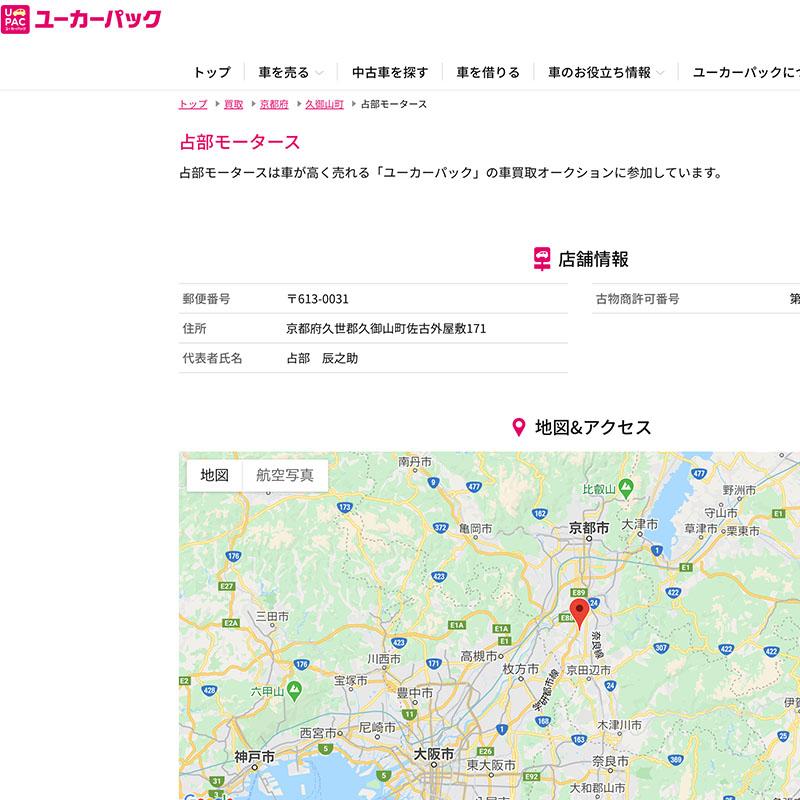Click the 豊中市 label on the map
This screenshot has width=800, height=800.
pos(415,693)
